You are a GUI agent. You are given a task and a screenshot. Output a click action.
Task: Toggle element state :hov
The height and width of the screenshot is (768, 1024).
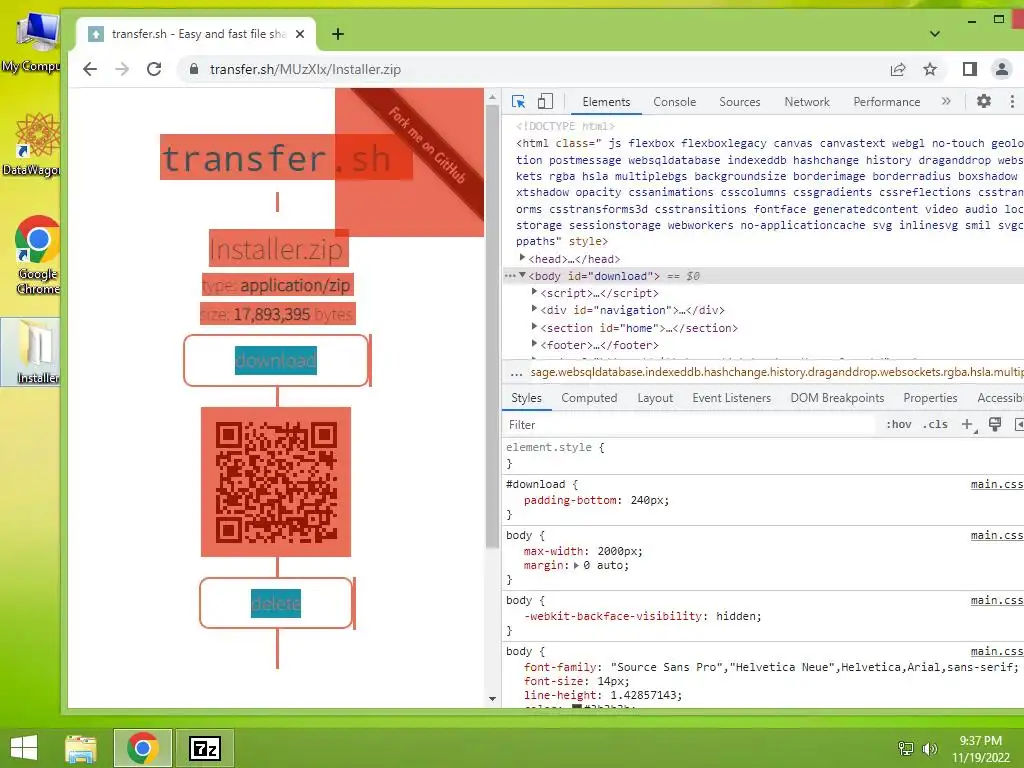pos(899,424)
